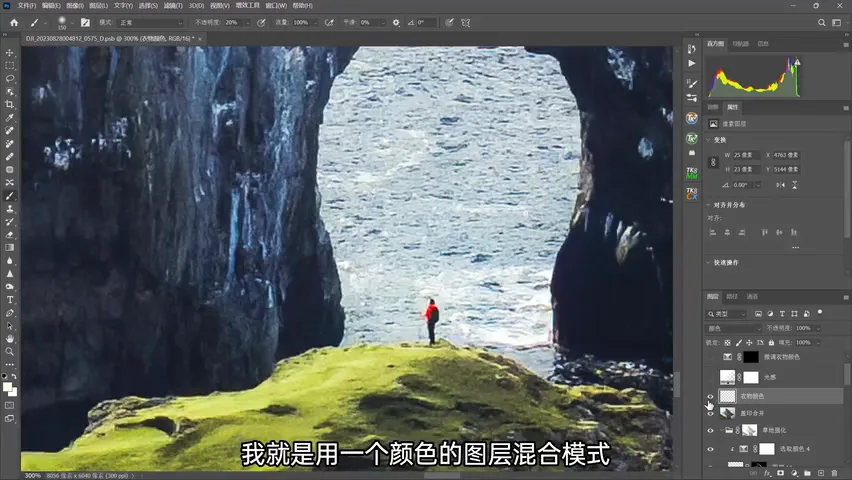852x480 pixels.
Task: Toggle lock position icon
Action: pyautogui.click(x=749, y=342)
